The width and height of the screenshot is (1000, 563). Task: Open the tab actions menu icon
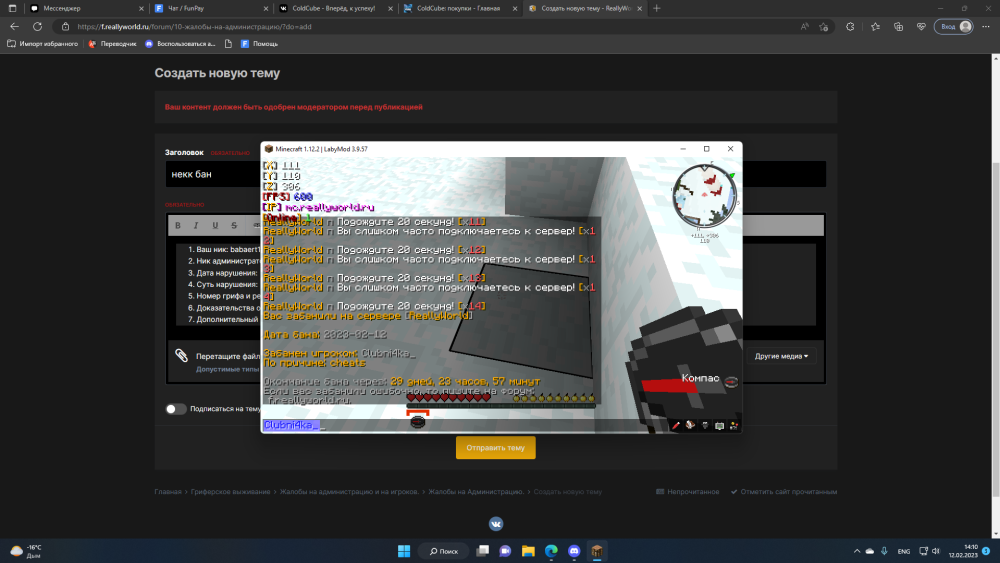tap(12, 8)
